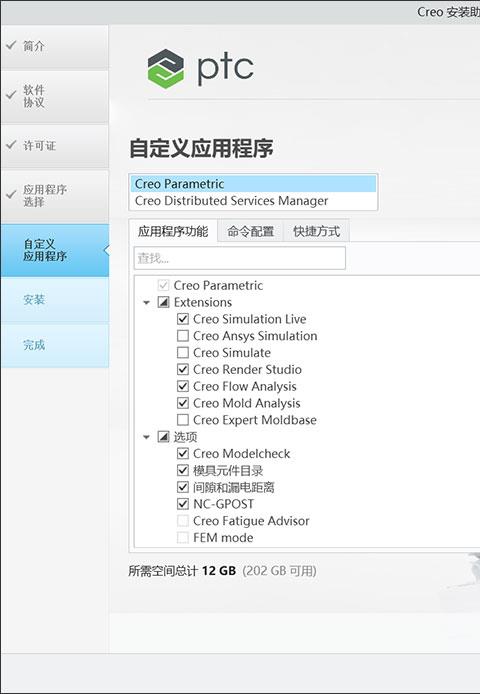Enable Creo Expert Moldbase checkbox

pyautogui.click(x=183, y=420)
